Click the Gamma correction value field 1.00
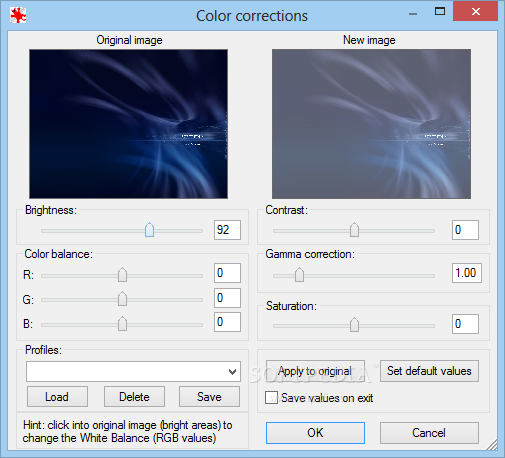The image size is (505, 458). (x=467, y=273)
